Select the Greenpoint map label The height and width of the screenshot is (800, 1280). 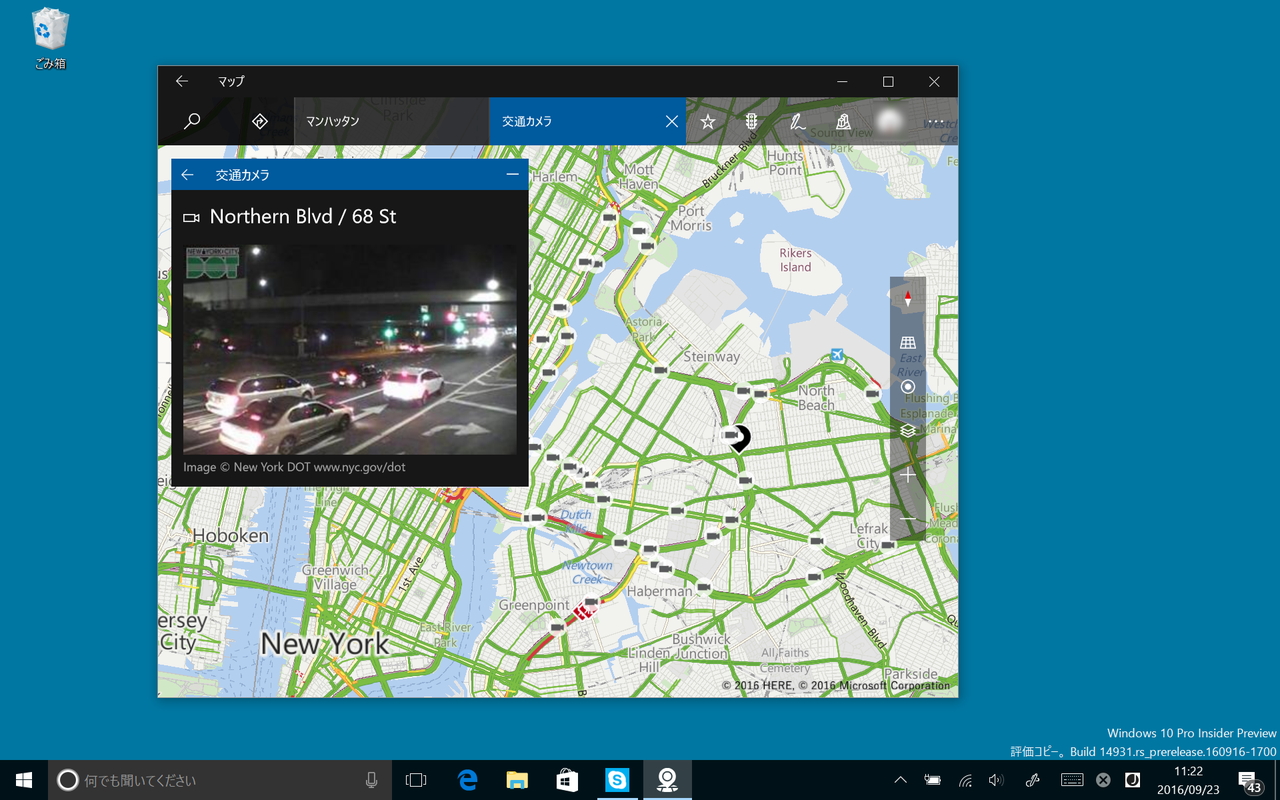(x=534, y=606)
